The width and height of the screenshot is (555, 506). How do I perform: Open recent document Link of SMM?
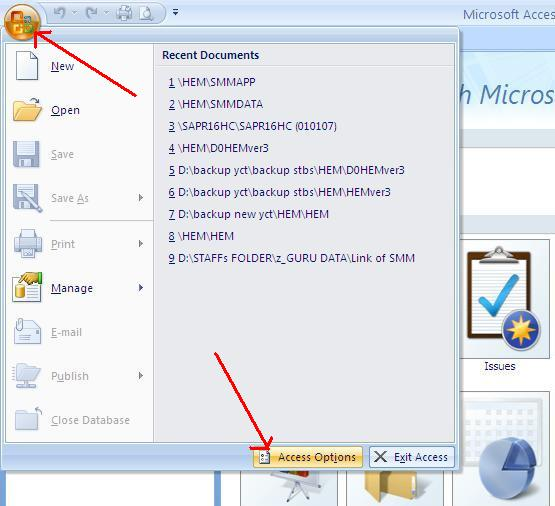point(291,258)
